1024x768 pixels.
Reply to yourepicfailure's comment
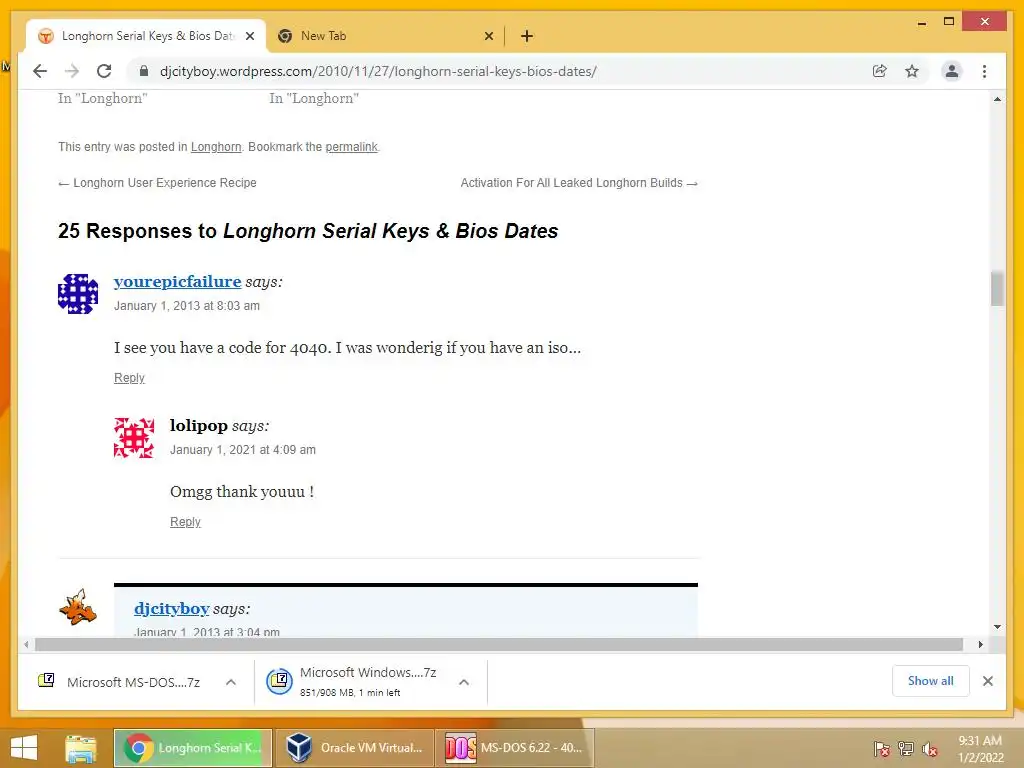tap(129, 377)
